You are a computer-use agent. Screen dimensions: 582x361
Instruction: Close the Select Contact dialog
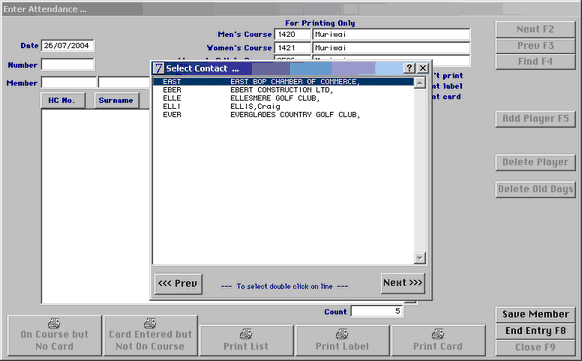coord(423,68)
